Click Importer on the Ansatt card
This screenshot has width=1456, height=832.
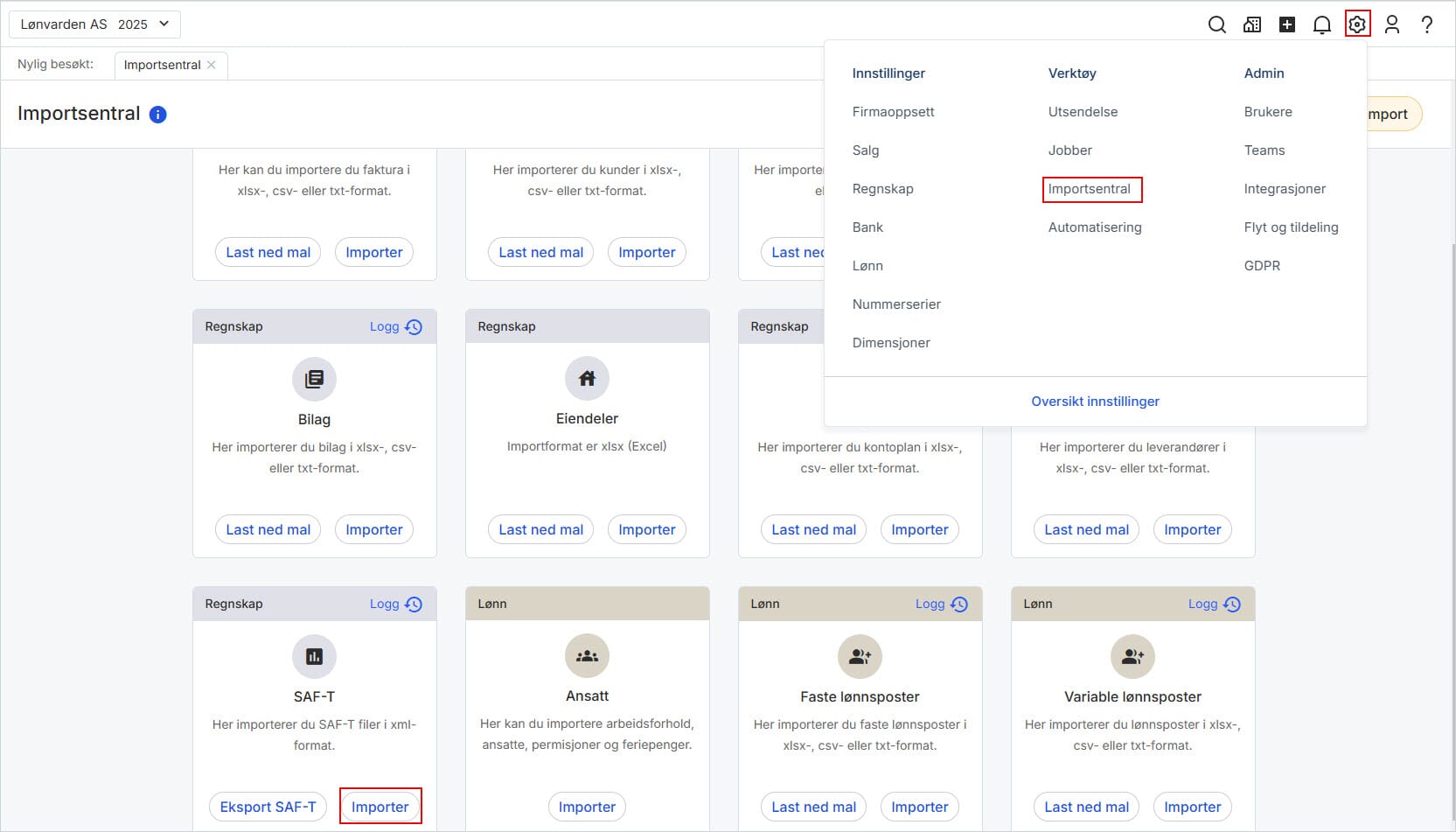587,807
